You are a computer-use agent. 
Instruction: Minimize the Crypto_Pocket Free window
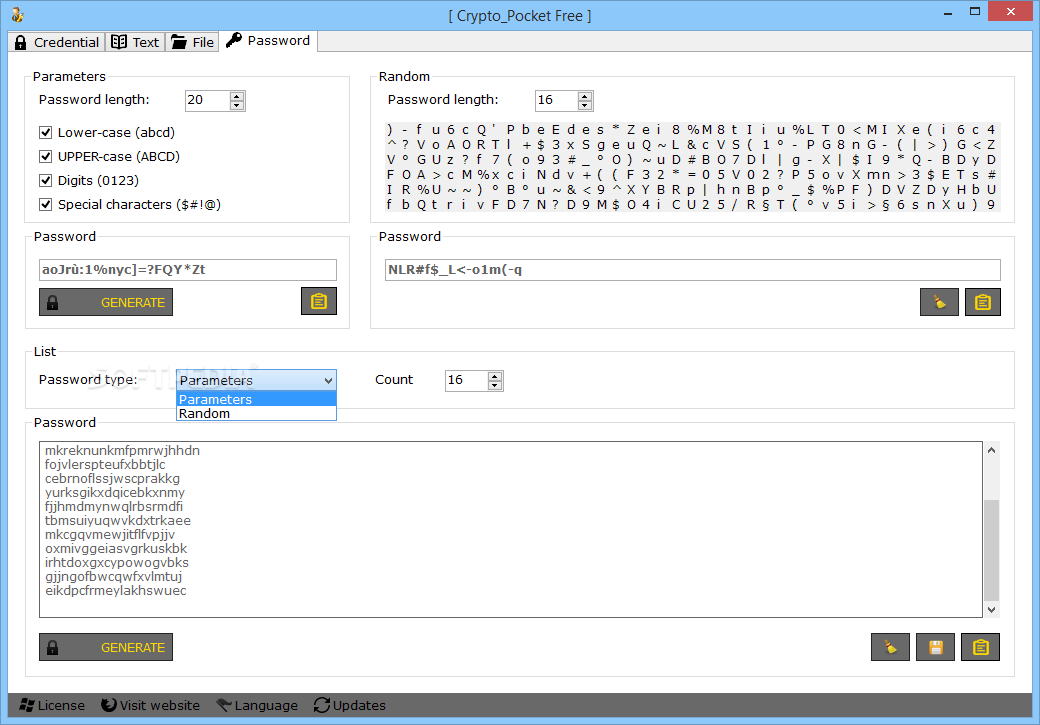click(948, 12)
